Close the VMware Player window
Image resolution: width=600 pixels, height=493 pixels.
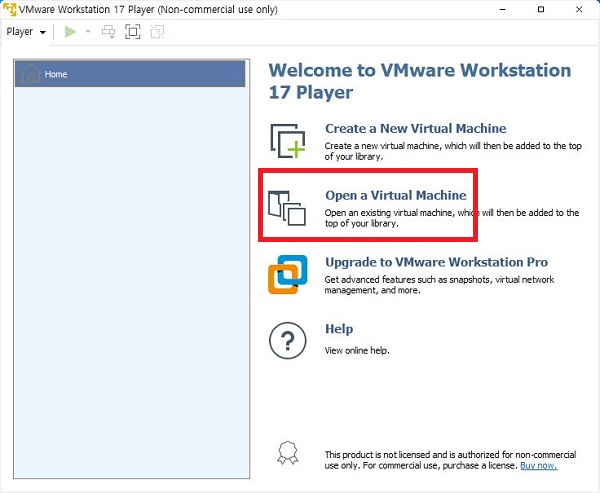pyautogui.click(x=579, y=9)
